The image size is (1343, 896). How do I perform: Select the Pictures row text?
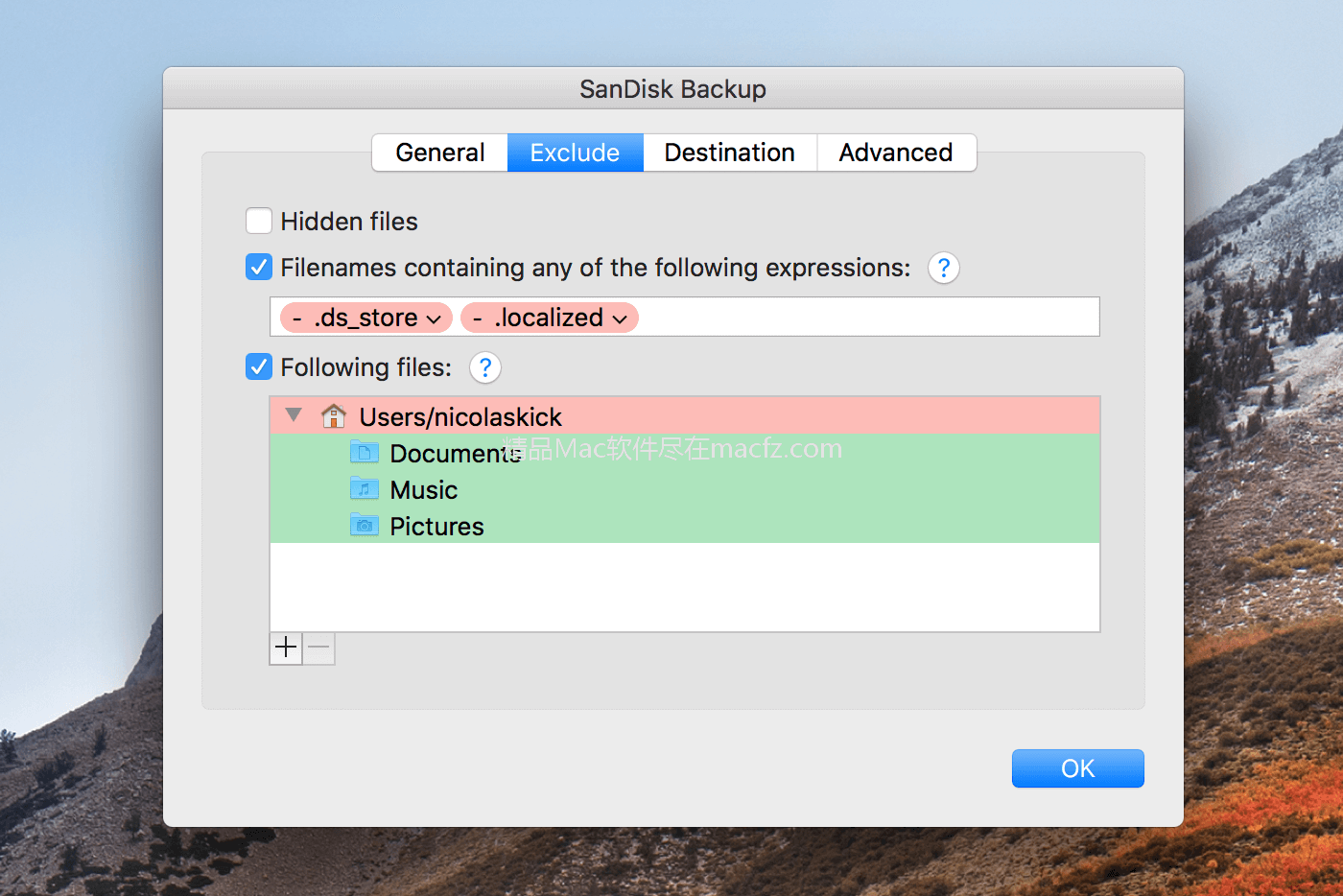436,527
